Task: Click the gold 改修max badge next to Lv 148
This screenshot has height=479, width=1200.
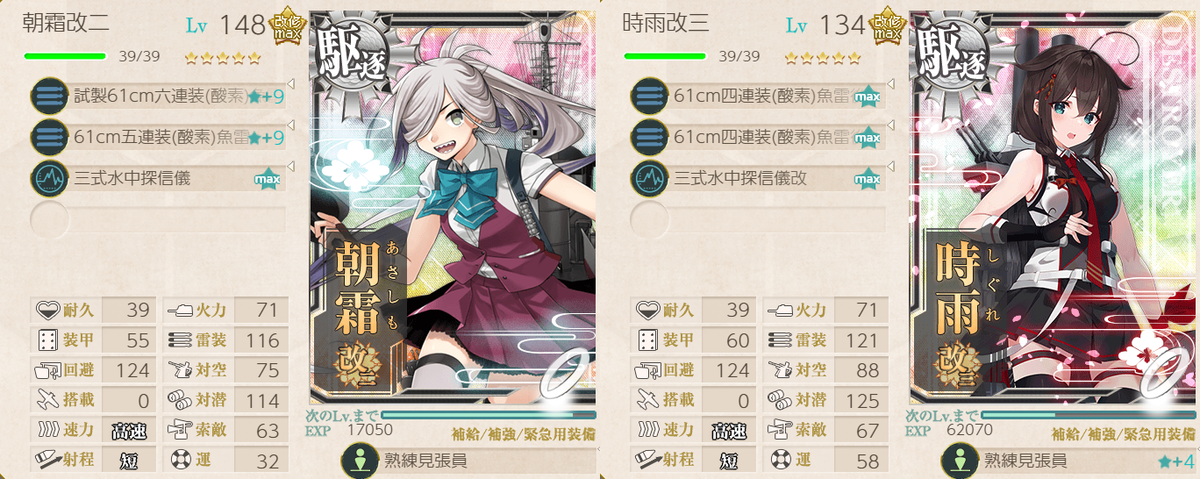Action: pos(287,27)
